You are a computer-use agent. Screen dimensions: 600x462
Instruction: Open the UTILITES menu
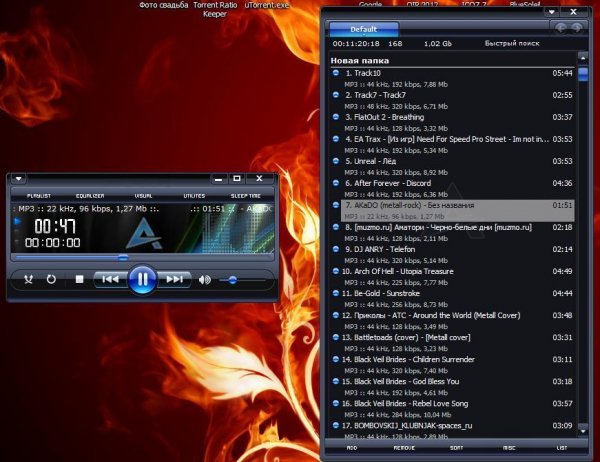pyautogui.click(x=194, y=196)
